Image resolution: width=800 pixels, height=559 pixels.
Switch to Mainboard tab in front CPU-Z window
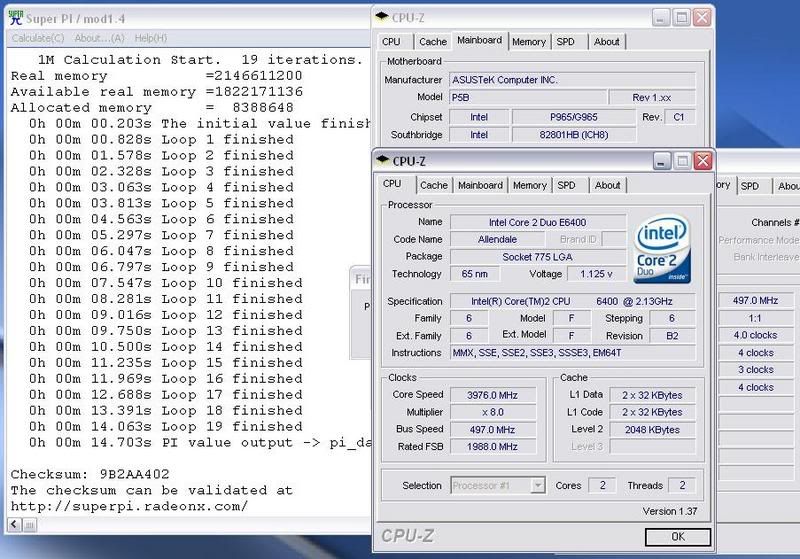480,185
